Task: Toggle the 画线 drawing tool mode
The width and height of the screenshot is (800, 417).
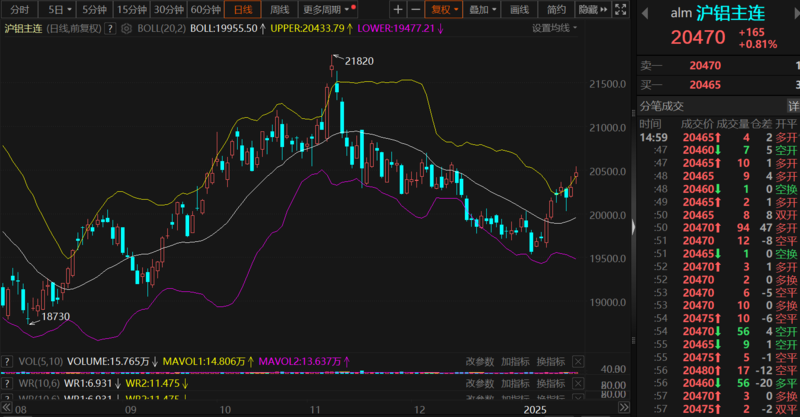Action: (519, 9)
